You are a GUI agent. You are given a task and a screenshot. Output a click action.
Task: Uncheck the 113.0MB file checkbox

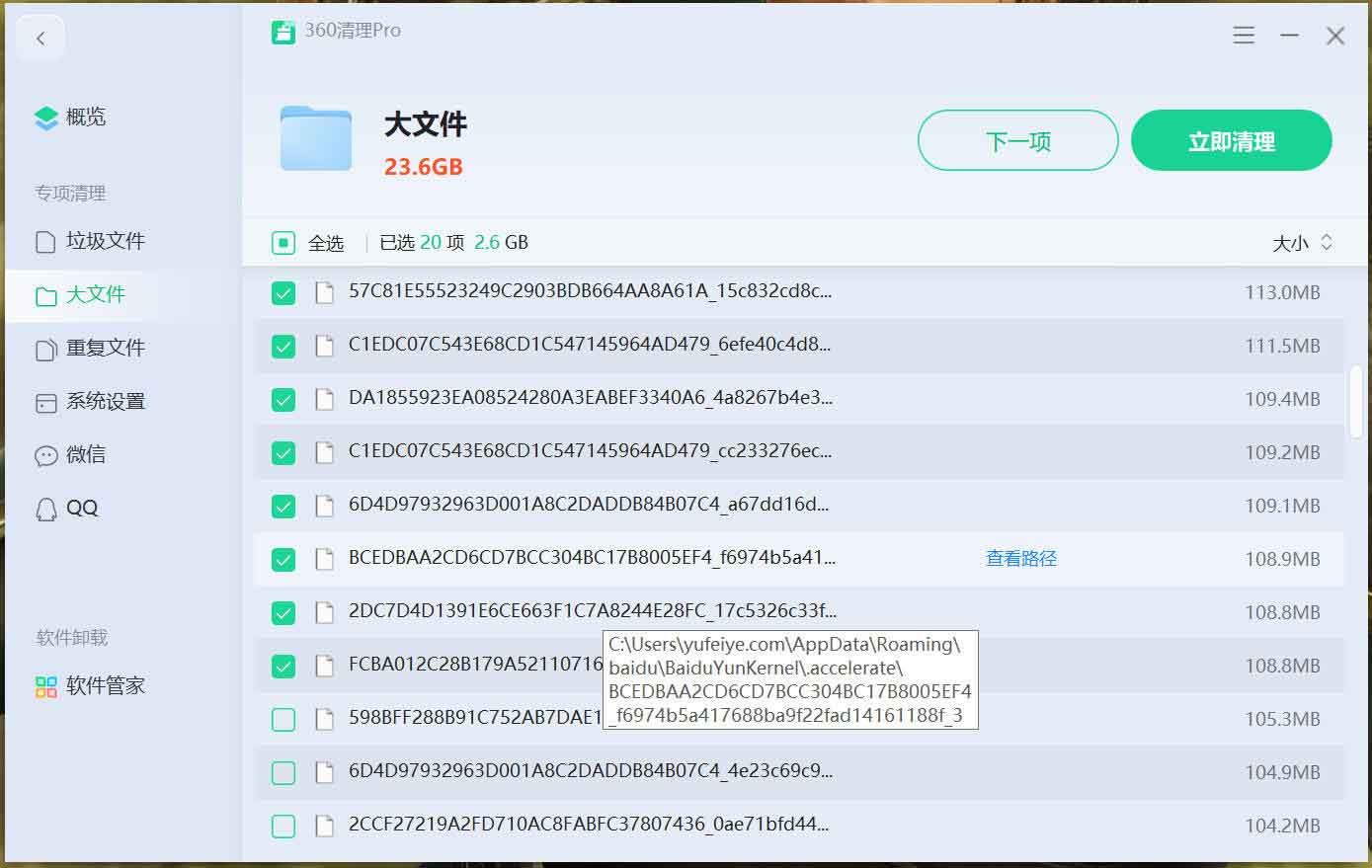tap(283, 292)
